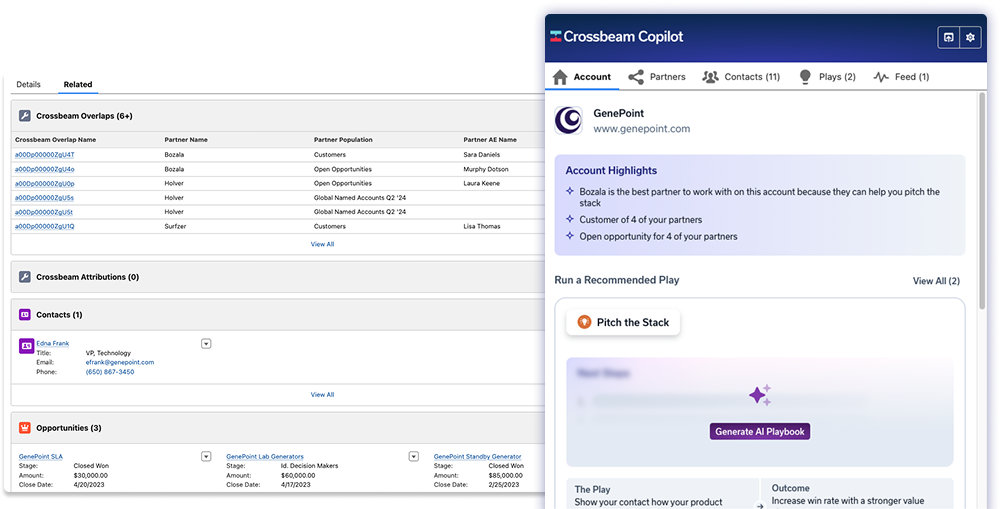Click View All (2) recommended plays
Viewport: 1001px width, 509px height.
pos(936,281)
